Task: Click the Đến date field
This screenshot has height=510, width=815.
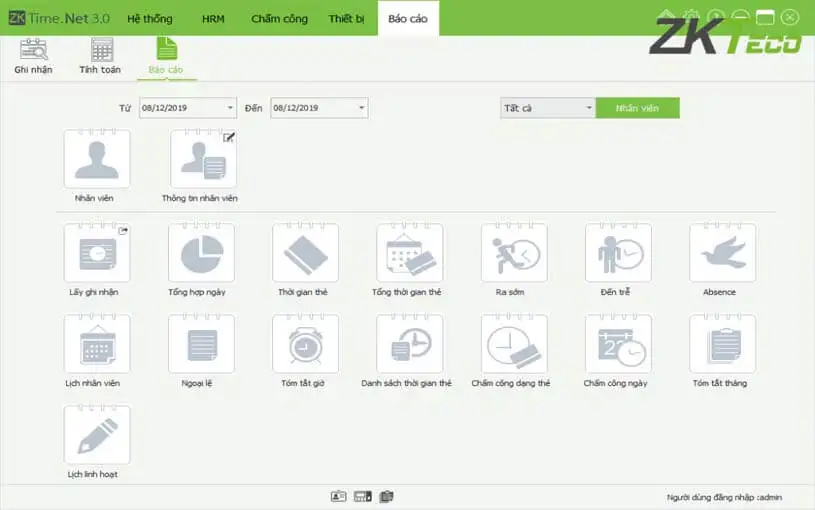Action: [319, 108]
